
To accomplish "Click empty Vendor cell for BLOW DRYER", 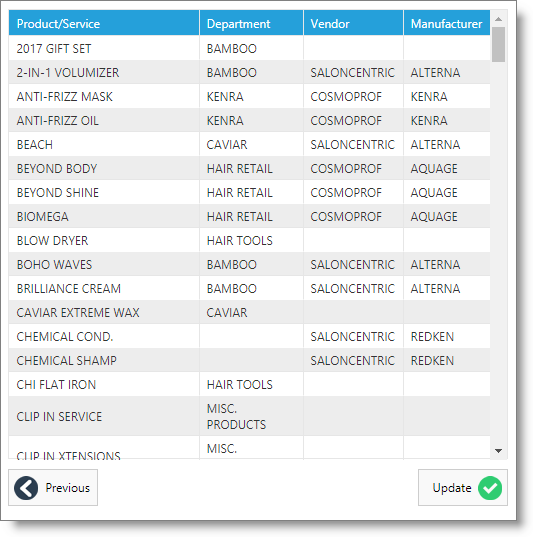I will [353, 240].
